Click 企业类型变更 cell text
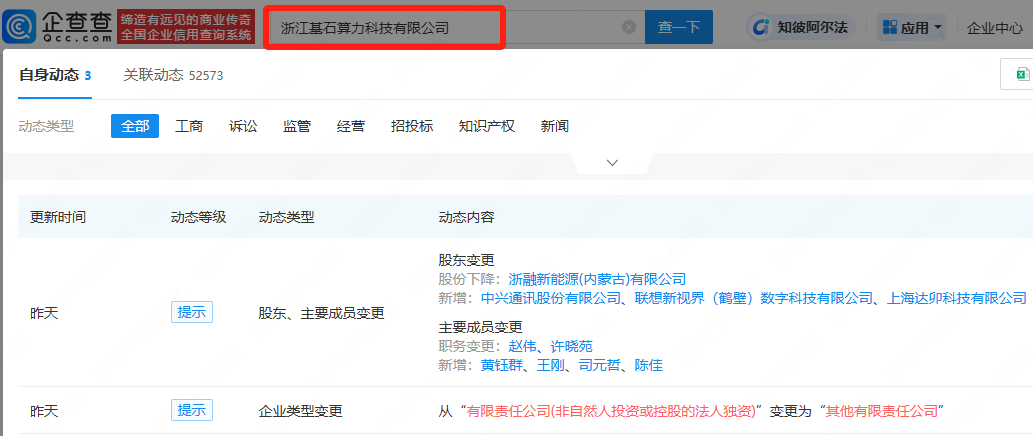Image resolution: width=1033 pixels, height=436 pixels. pos(301,412)
